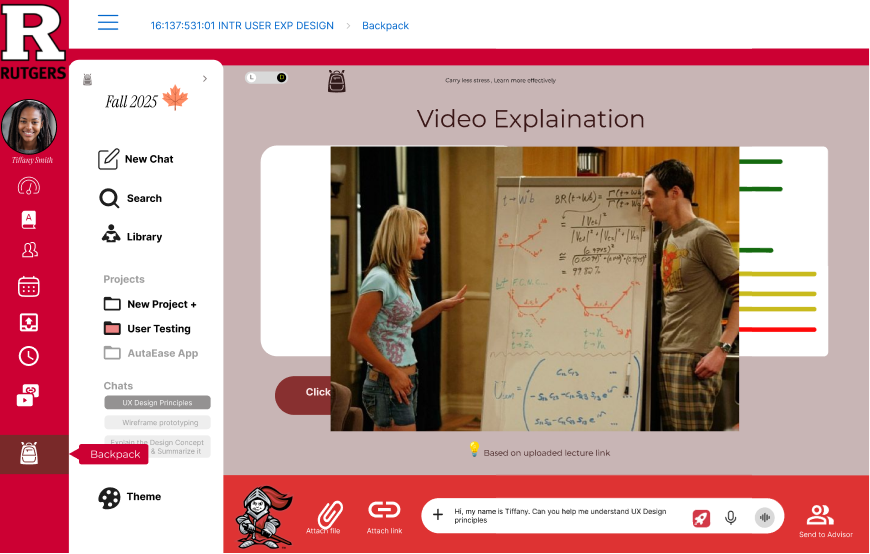Open the User Testing project folder

point(147,329)
